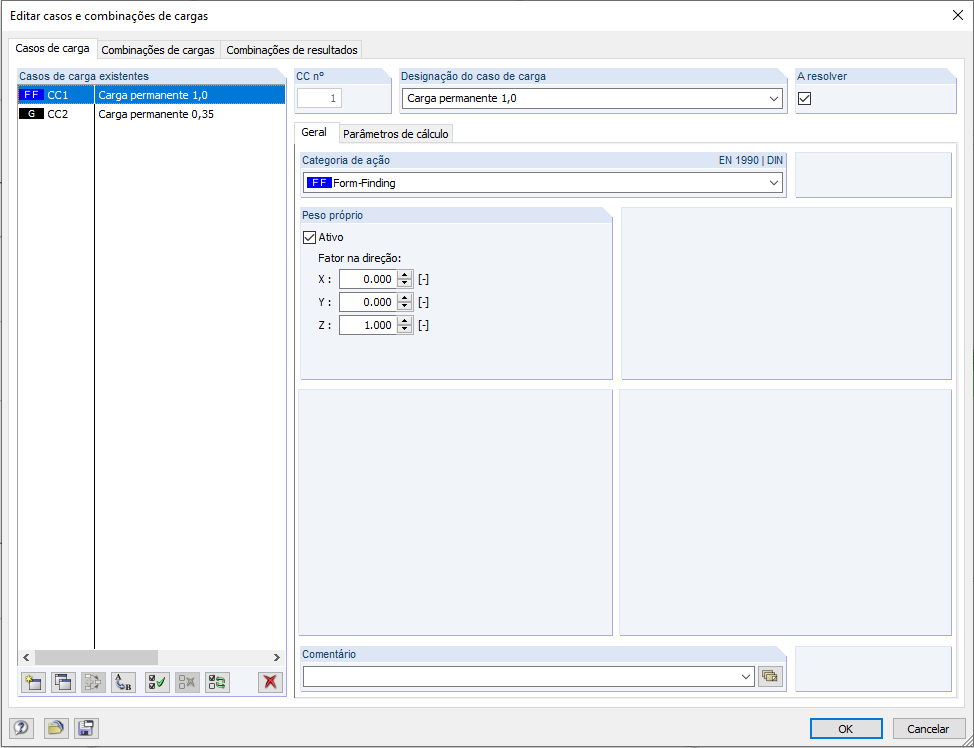The height and width of the screenshot is (748, 974).
Task: Open the help button at dialog bottom
Action: tap(21, 727)
